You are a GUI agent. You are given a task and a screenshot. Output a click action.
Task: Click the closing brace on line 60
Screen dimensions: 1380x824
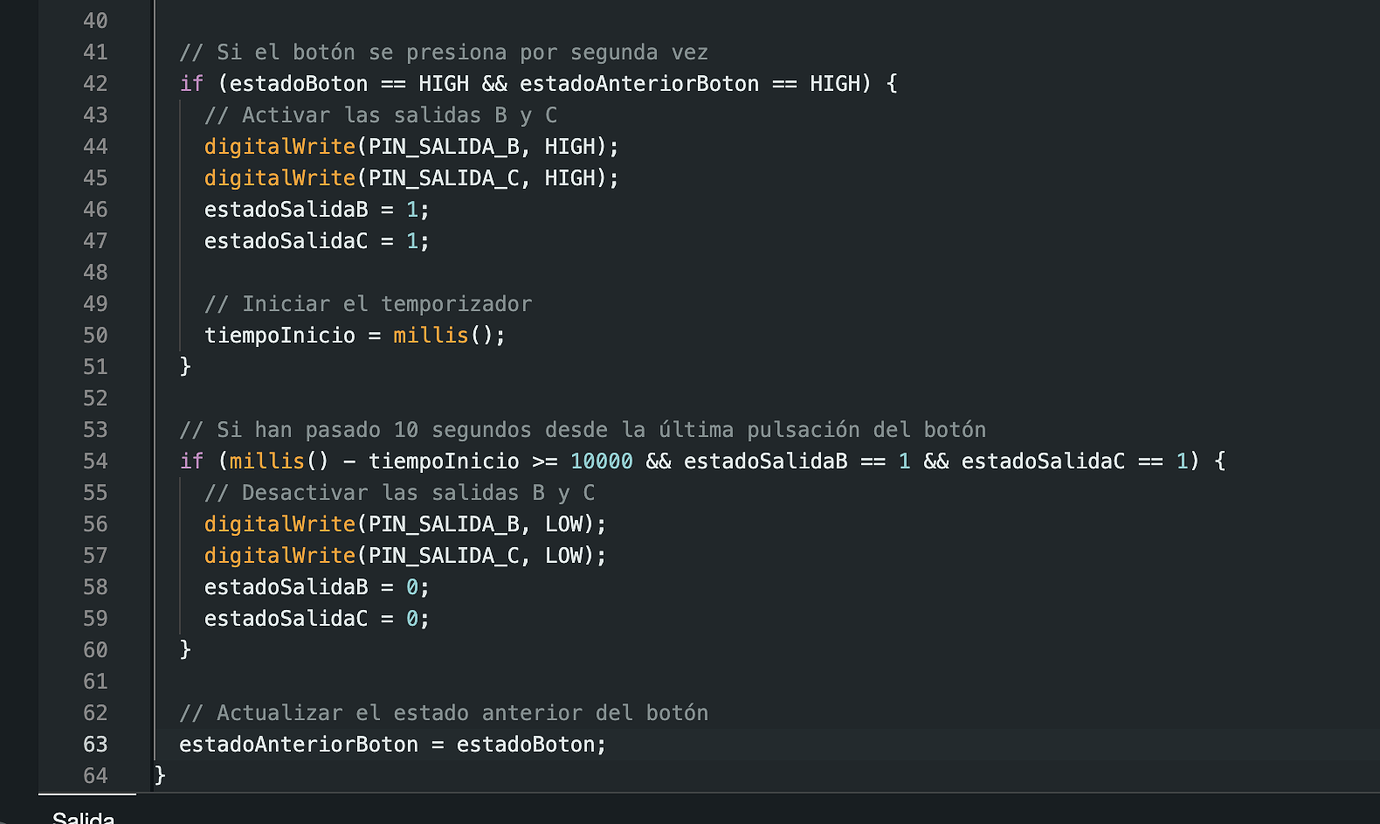click(x=184, y=649)
